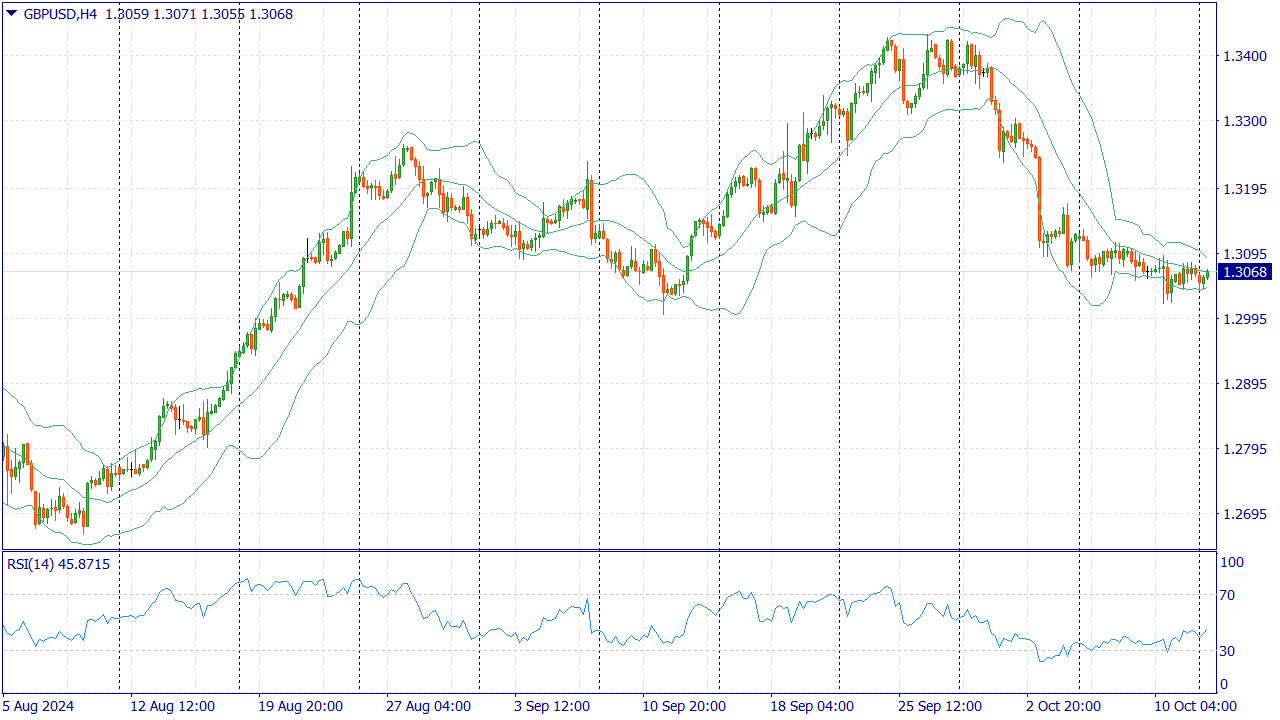This screenshot has height=720, width=1280.
Task: Click the 1.3300 price axis label
Action: pyautogui.click(x=1243, y=121)
